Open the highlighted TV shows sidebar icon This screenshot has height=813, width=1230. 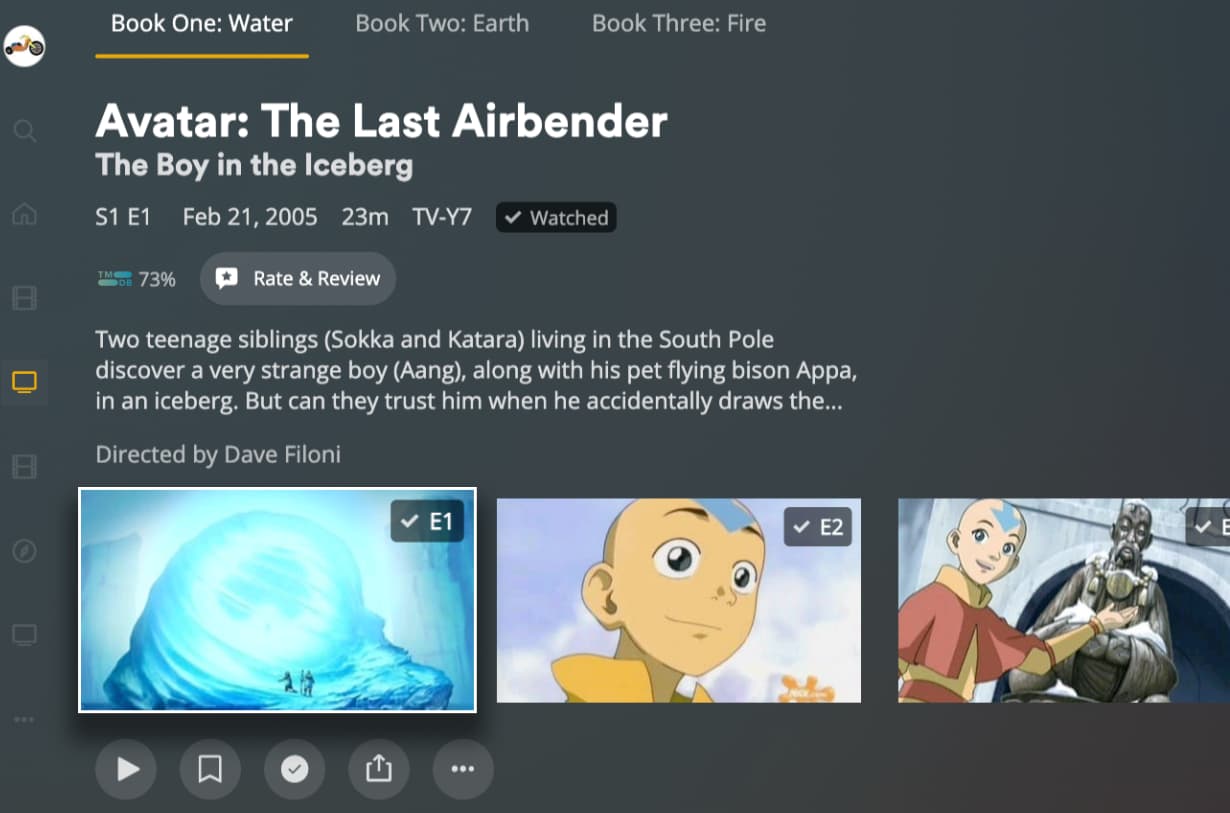click(25, 382)
